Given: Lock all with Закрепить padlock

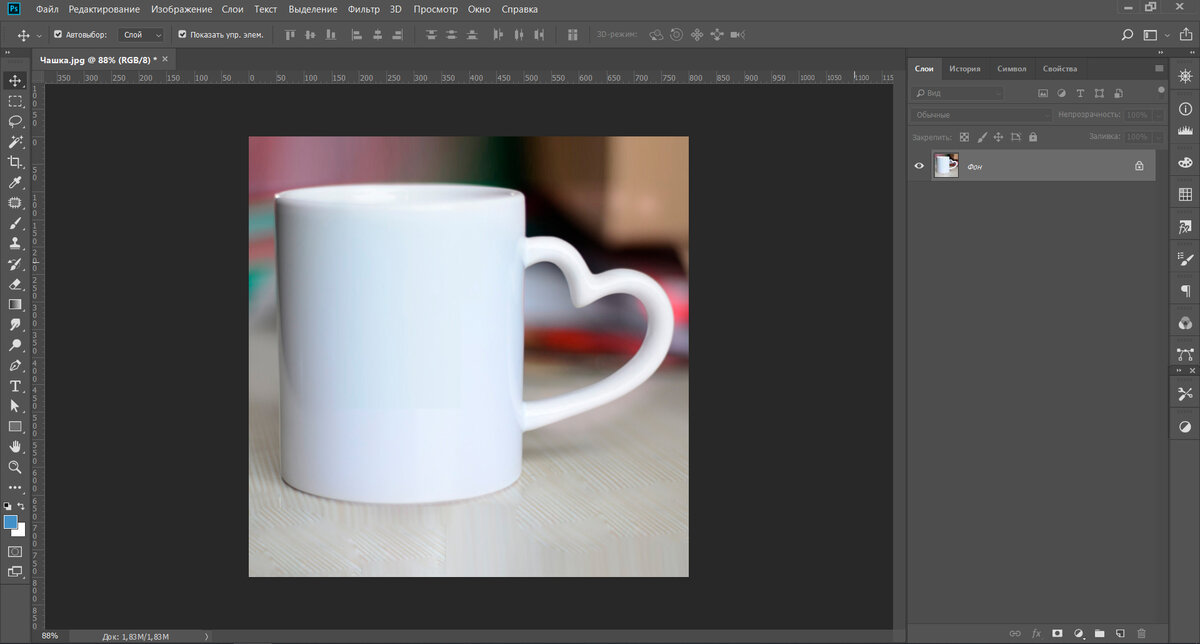Looking at the screenshot, I should 1033,137.
